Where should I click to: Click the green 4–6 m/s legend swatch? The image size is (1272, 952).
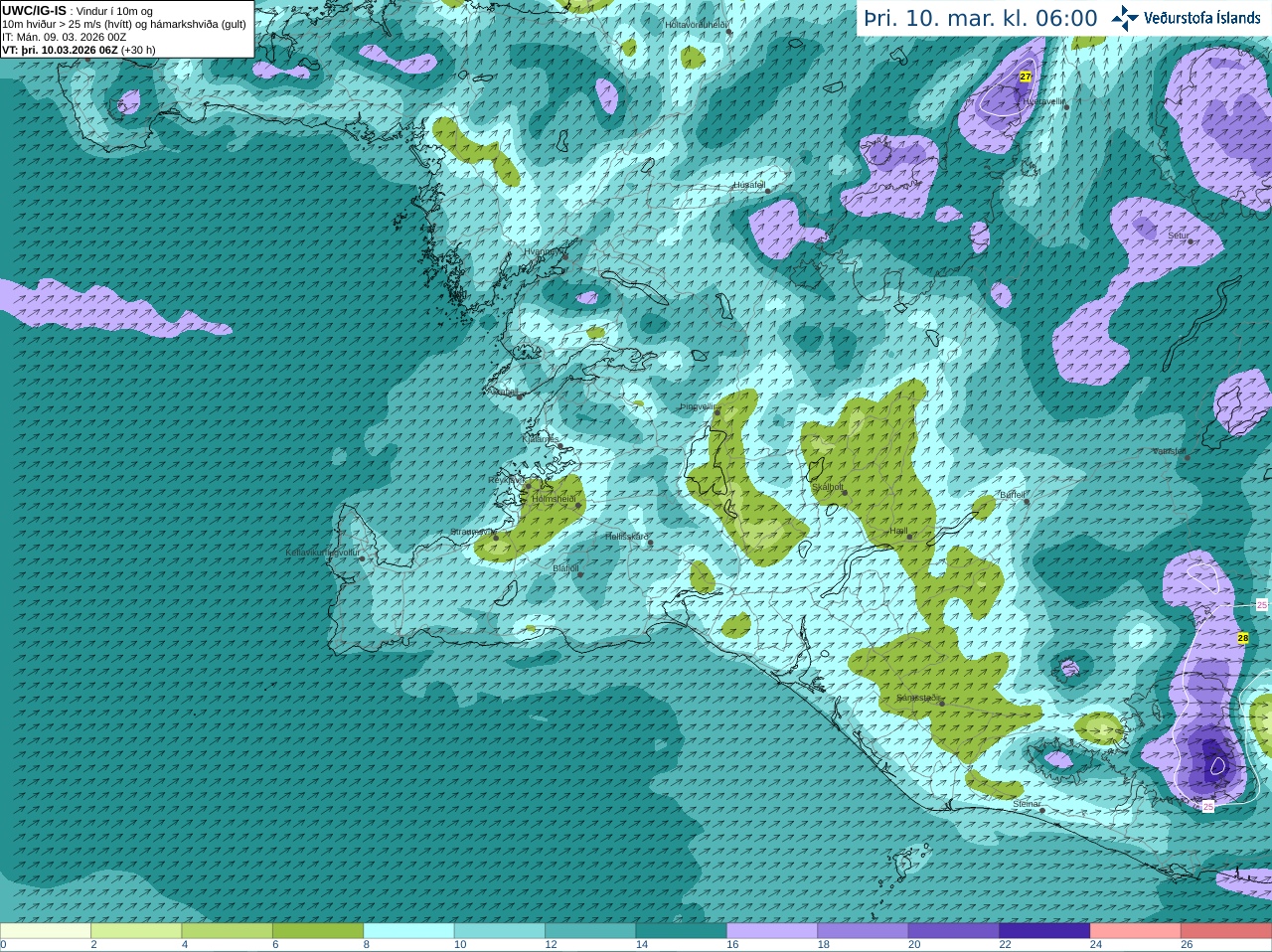pyautogui.click(x=228, y=931)
